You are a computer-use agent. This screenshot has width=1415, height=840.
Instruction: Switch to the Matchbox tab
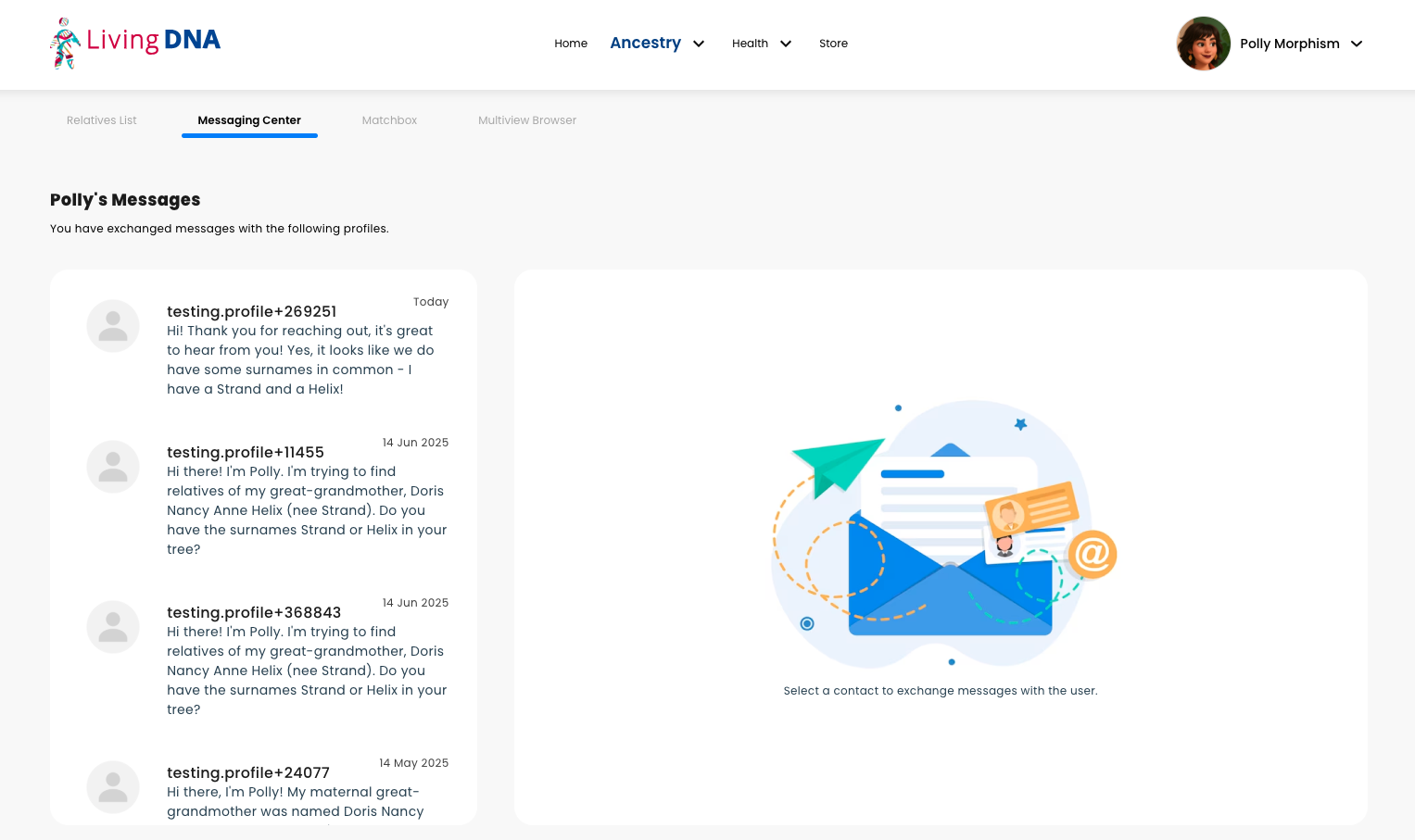tap(389, 120)
